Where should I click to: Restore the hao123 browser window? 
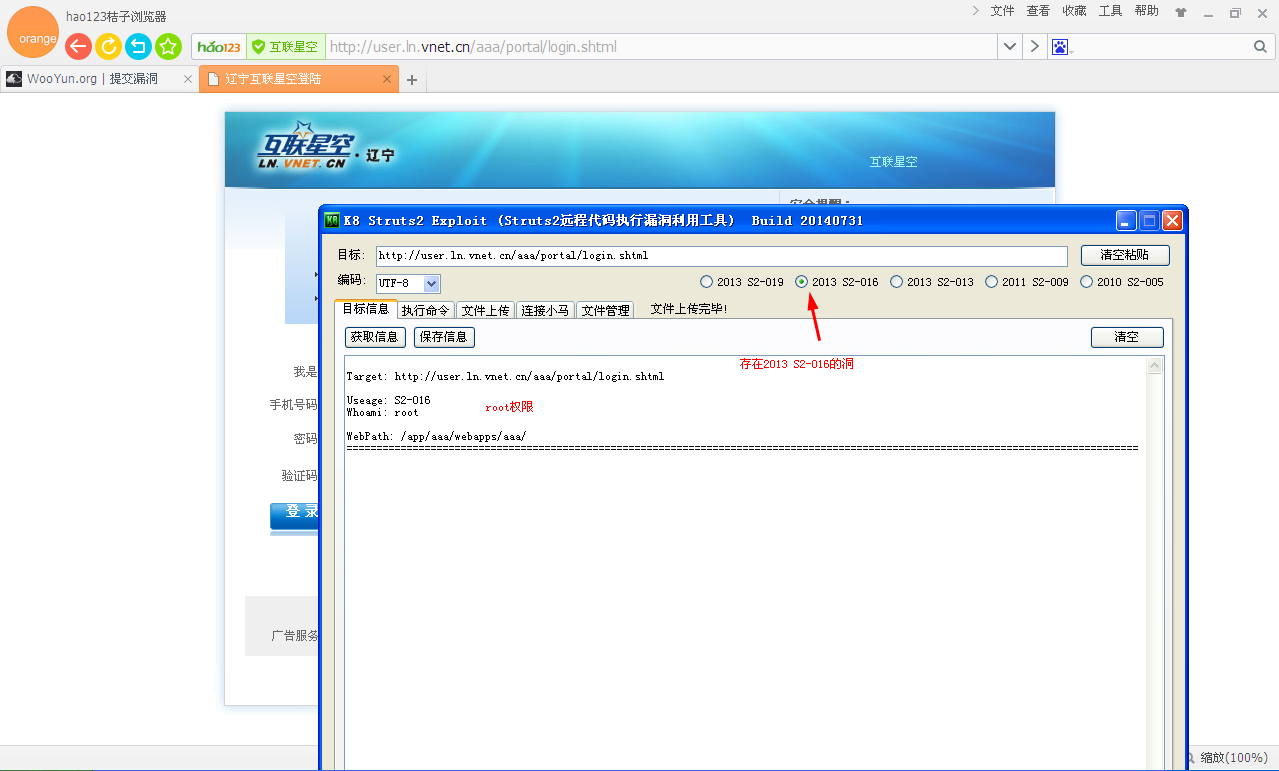(x=1235, y=12)
